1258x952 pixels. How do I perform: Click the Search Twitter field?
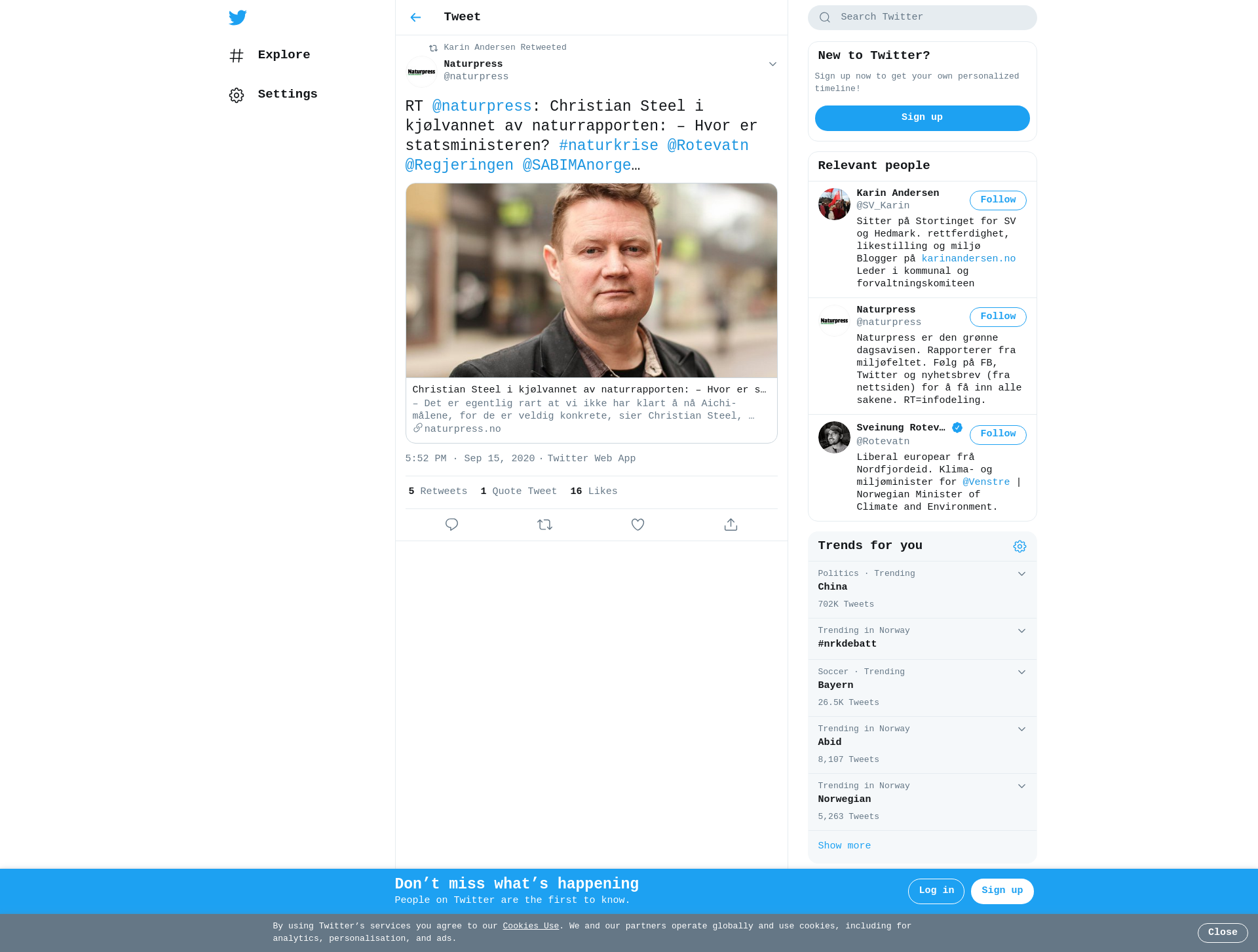coord(922,18)
